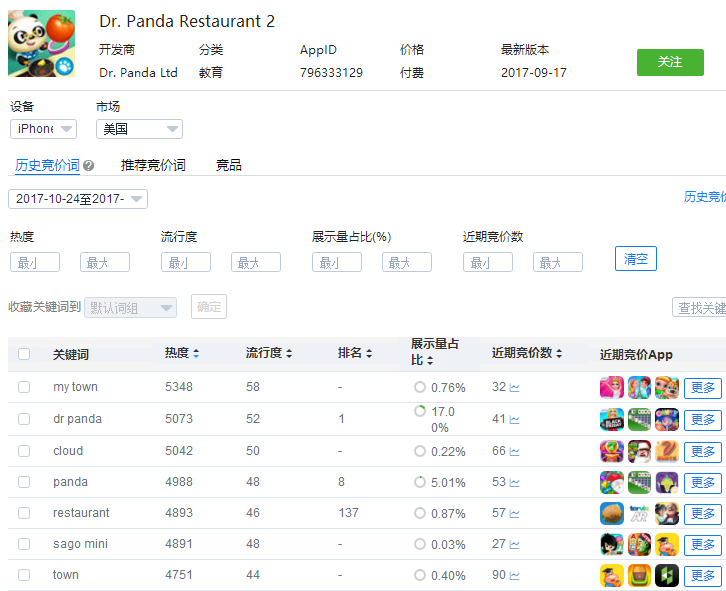Click black green app icon in town row
The width and height of the screenshot is (726, 591).
point(667,575)
